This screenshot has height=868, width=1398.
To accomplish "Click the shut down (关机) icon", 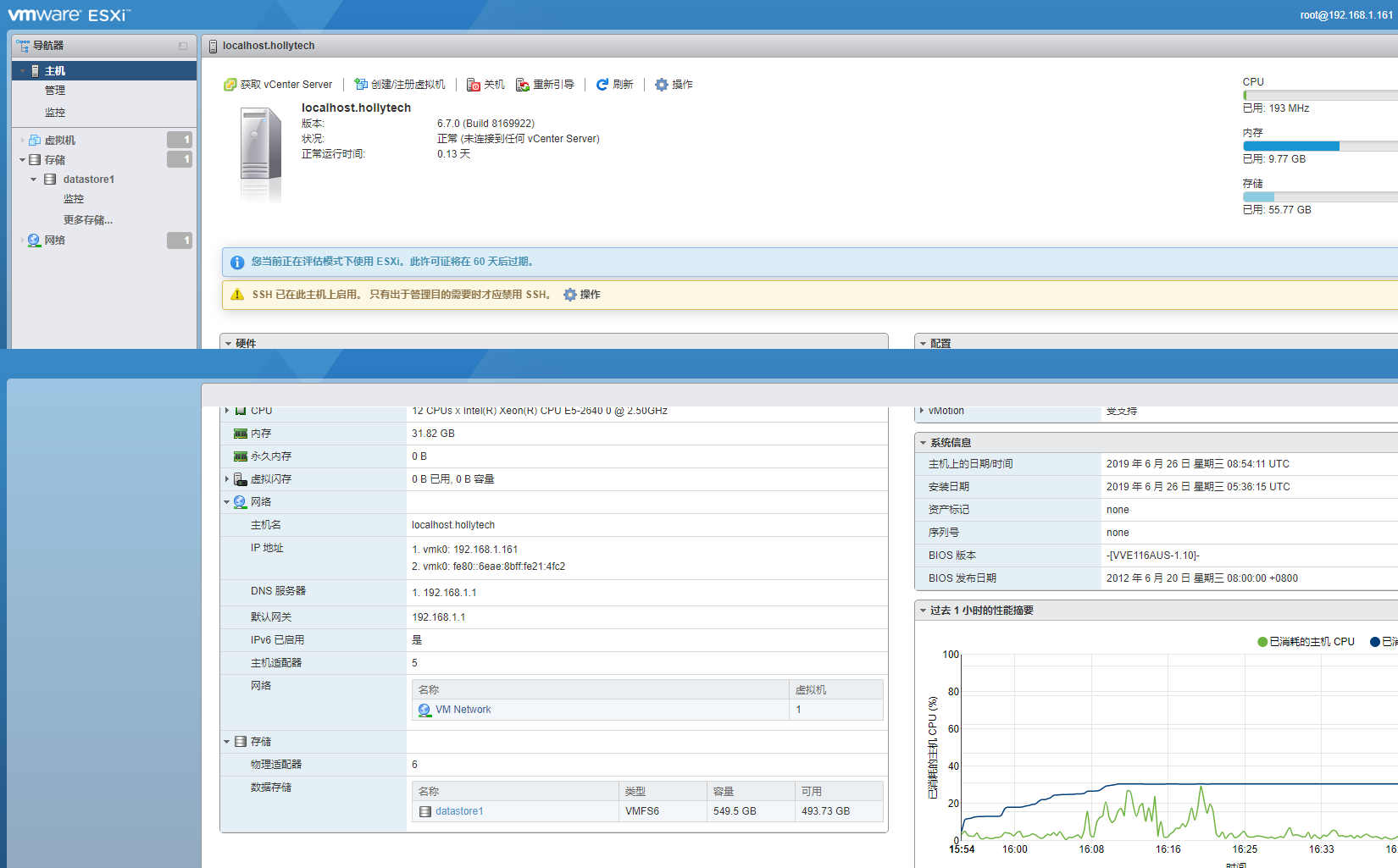I will [x=474, y=85].
